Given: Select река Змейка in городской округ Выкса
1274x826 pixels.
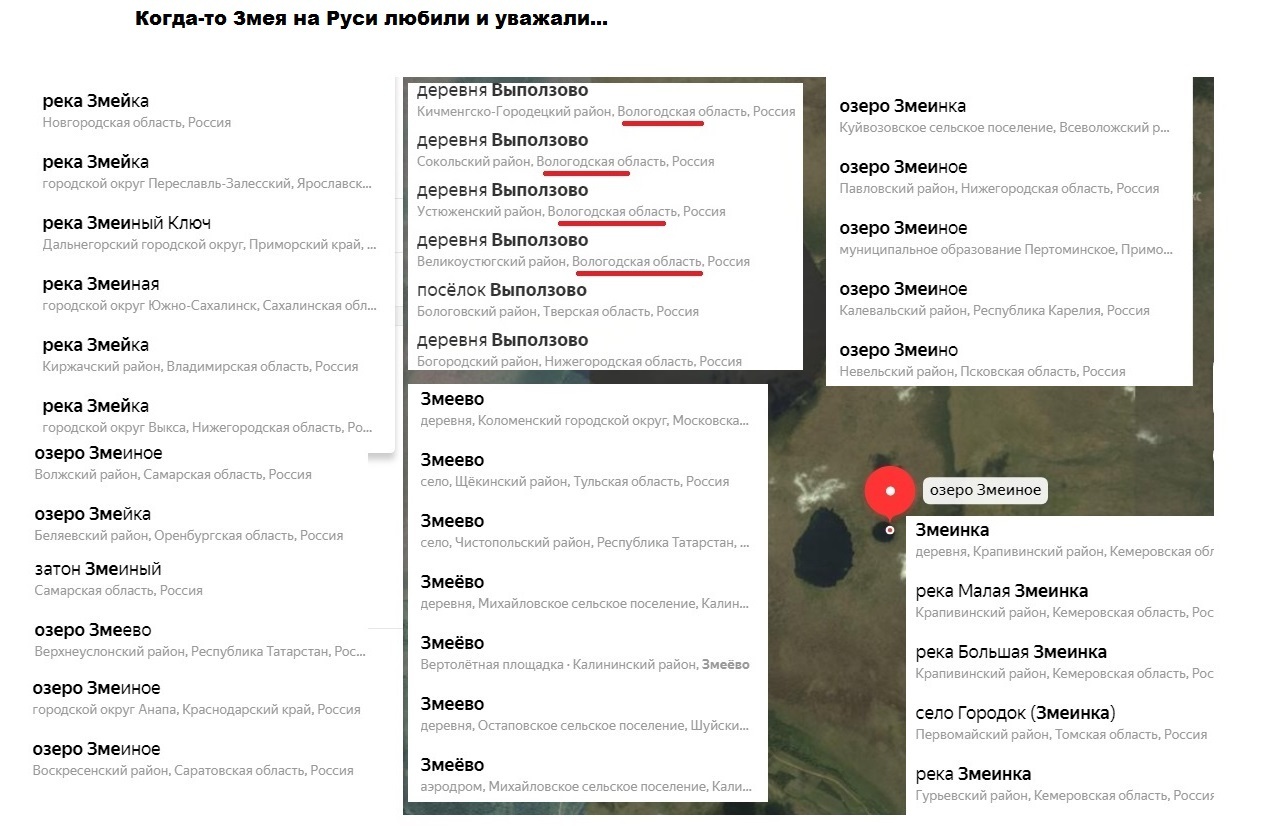Looking at the screenshot, I should [x=205, y=416].
